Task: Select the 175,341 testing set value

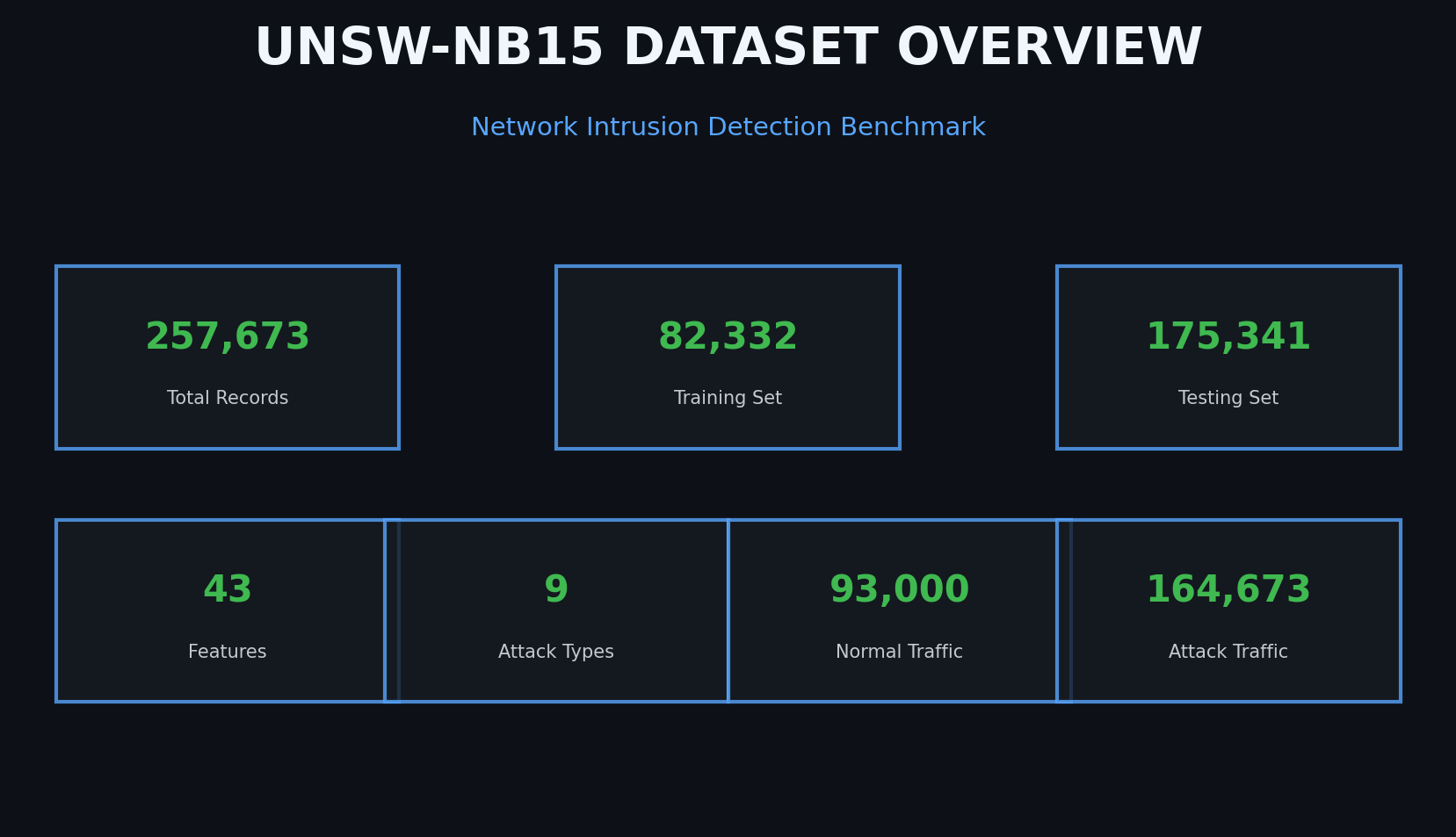Action: click(1228, 336)
